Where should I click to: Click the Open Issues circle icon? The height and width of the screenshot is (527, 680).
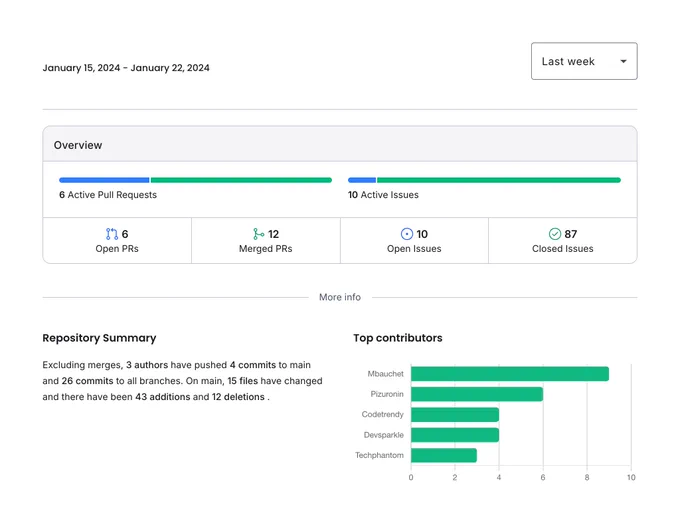(x=407, y=234)
